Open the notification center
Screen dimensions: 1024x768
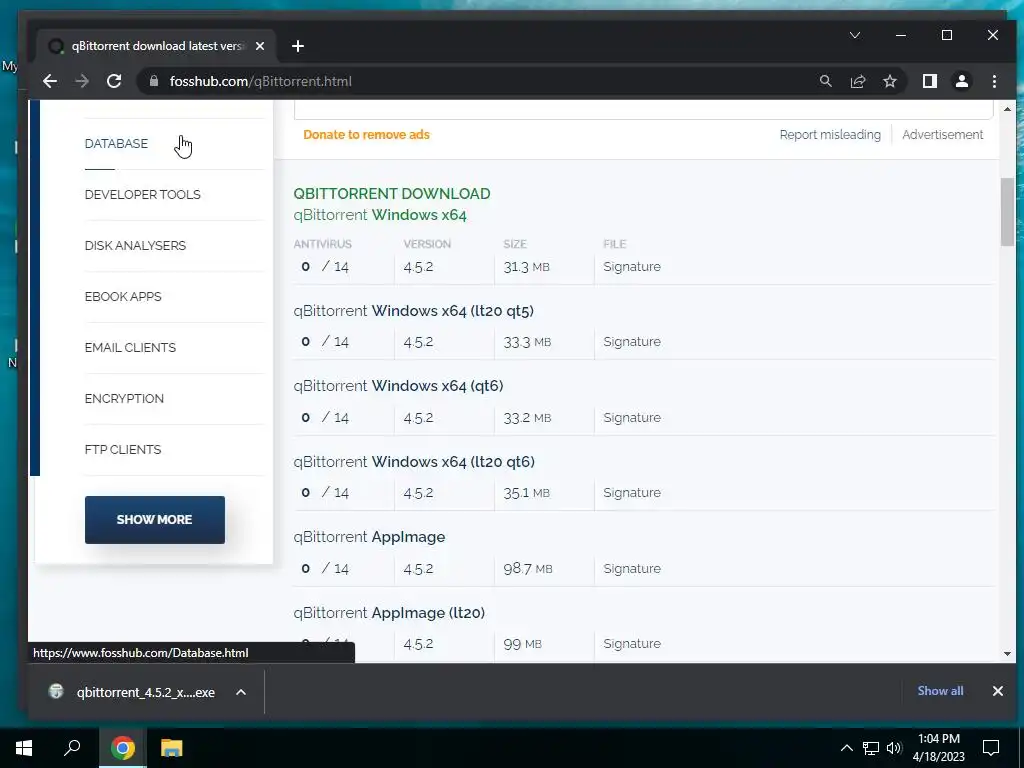point(991,748)
